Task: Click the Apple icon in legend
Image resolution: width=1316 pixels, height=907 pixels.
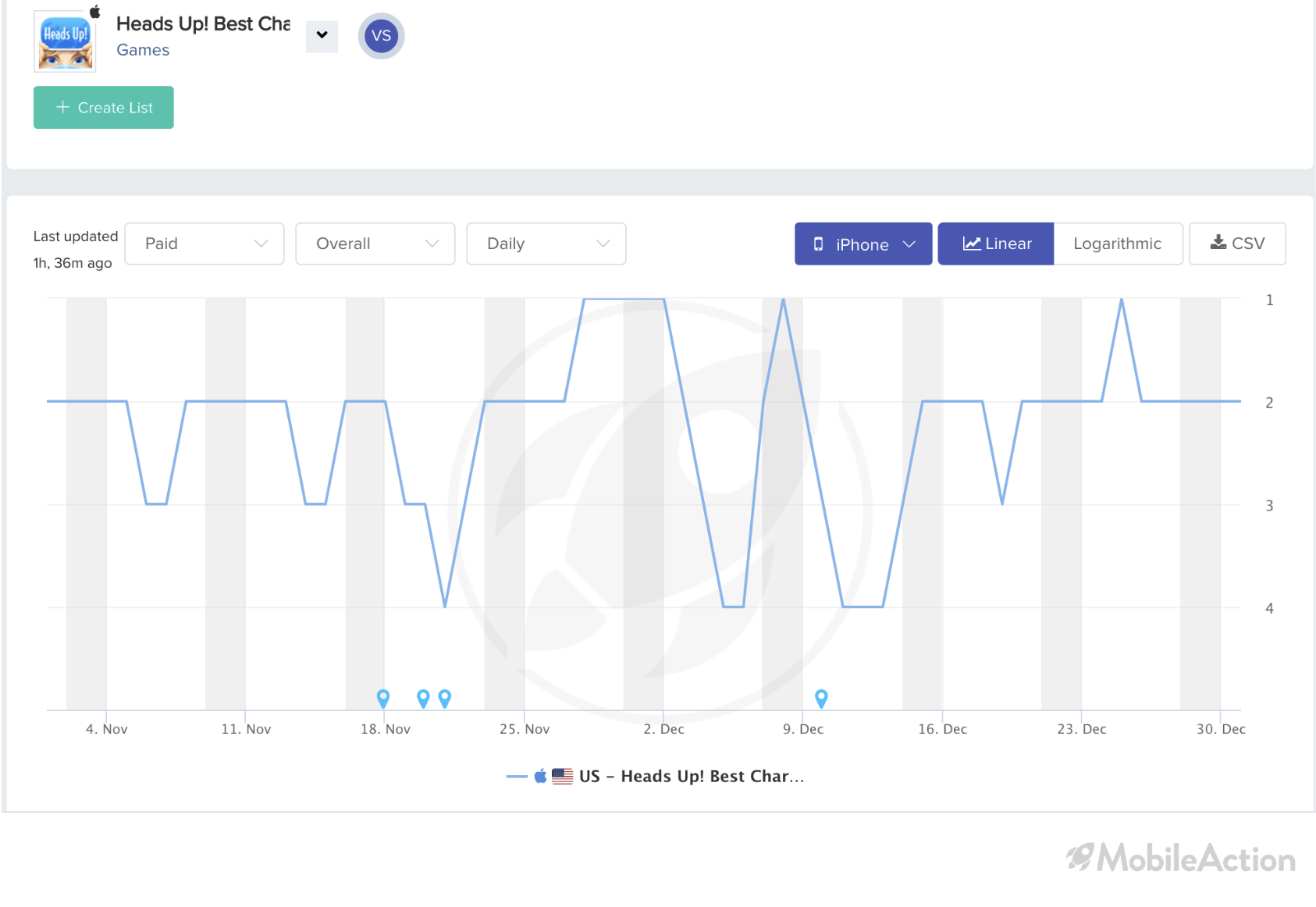Action: pyautogui.click(x=540, y=776)
